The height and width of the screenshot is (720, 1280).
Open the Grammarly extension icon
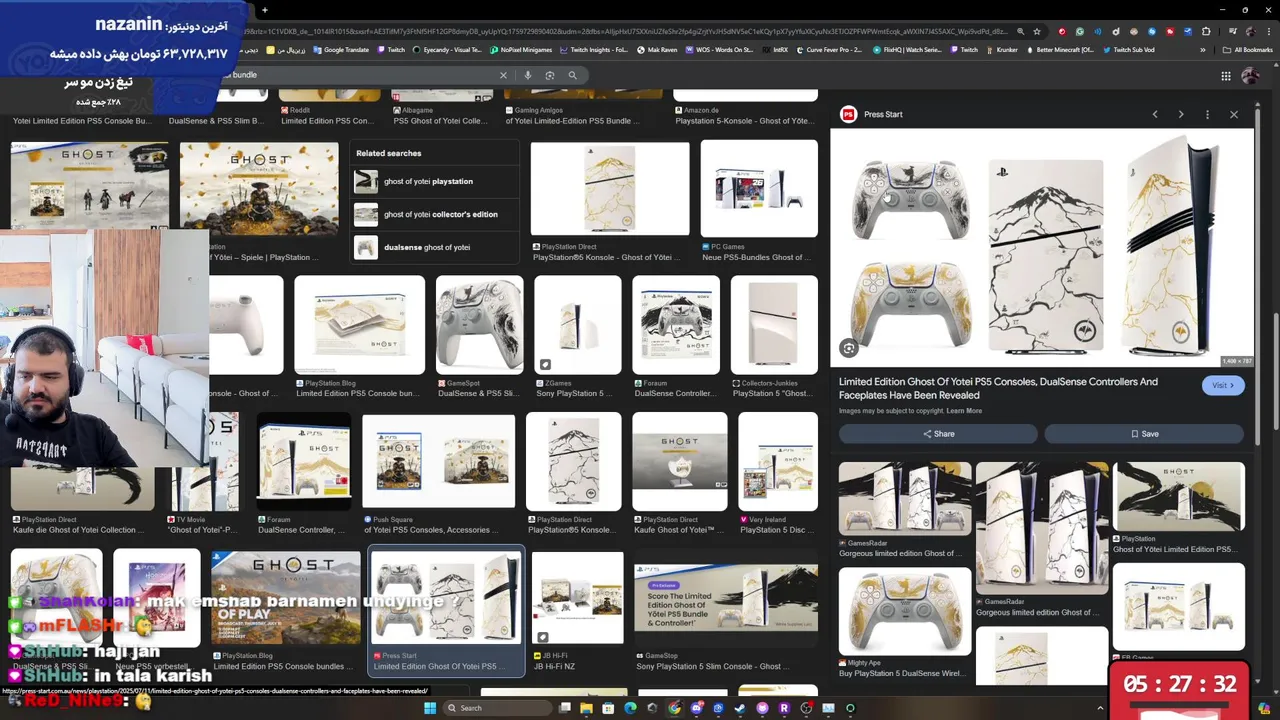pyautogui.click(x=1079, y=31)
